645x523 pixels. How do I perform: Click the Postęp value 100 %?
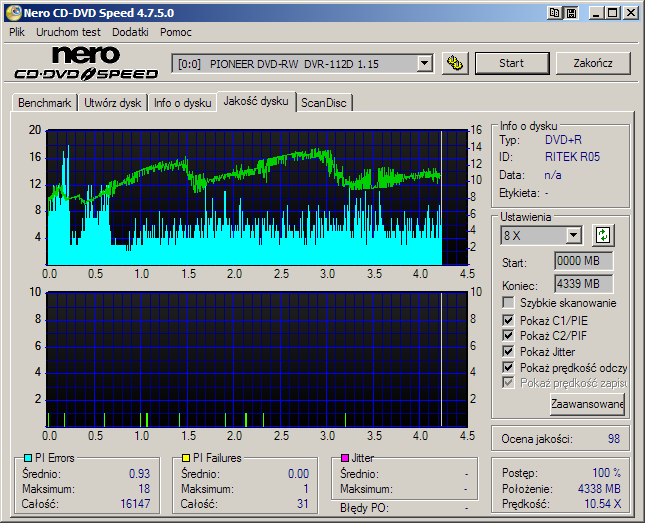click(607, 473)
